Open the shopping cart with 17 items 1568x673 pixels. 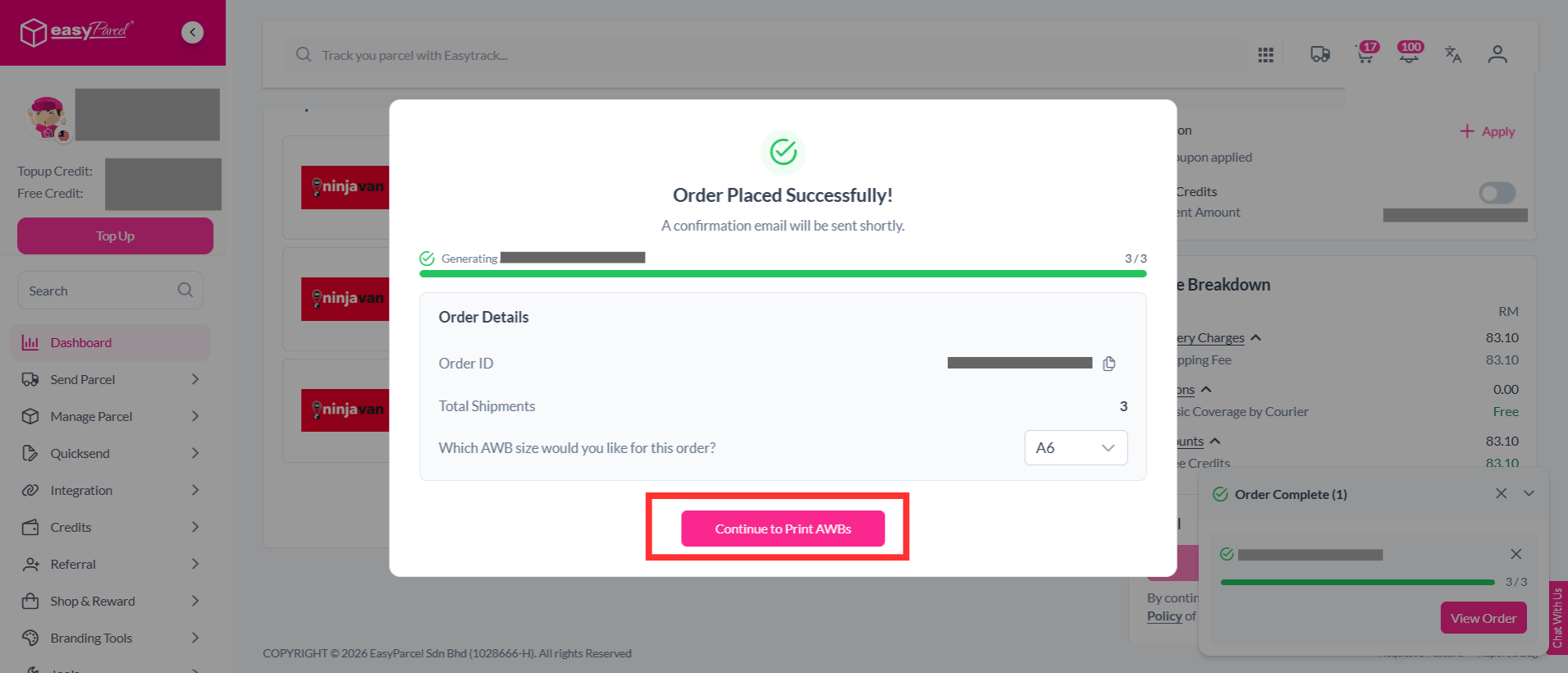point(1367,53)
